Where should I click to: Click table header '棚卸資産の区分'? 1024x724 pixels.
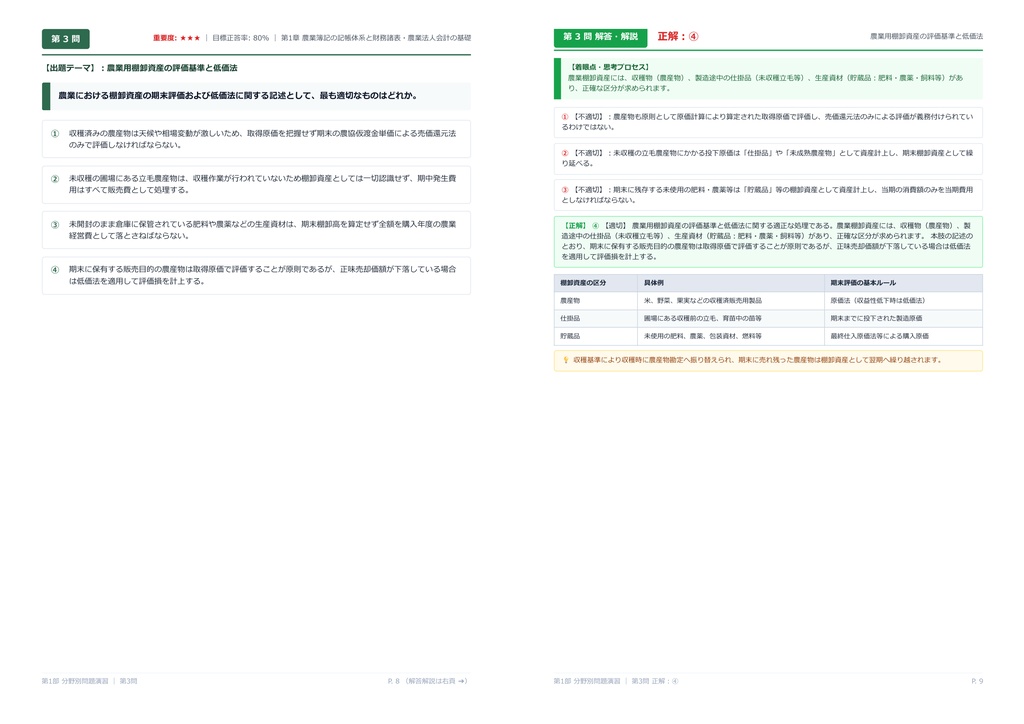(583, 283)
